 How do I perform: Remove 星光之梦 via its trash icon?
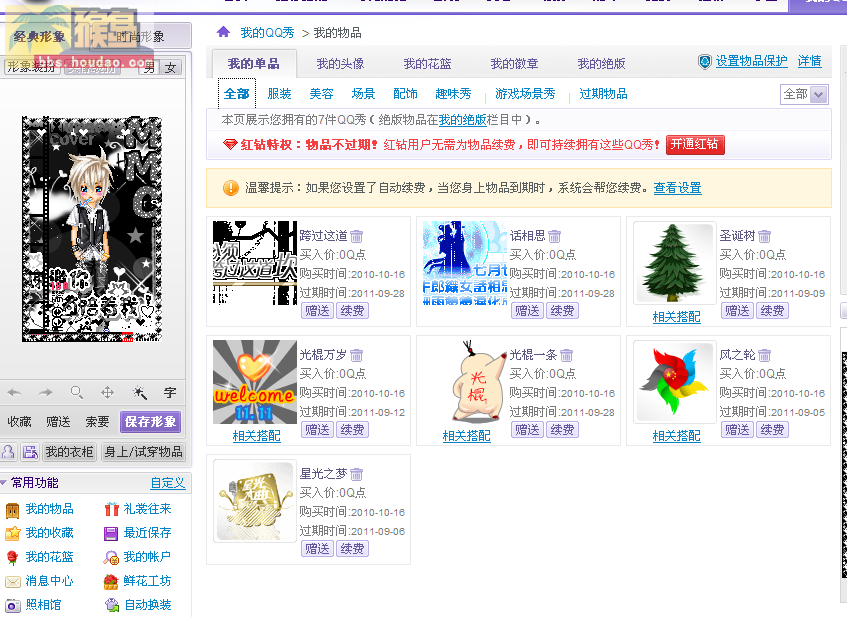click(357, 474)
